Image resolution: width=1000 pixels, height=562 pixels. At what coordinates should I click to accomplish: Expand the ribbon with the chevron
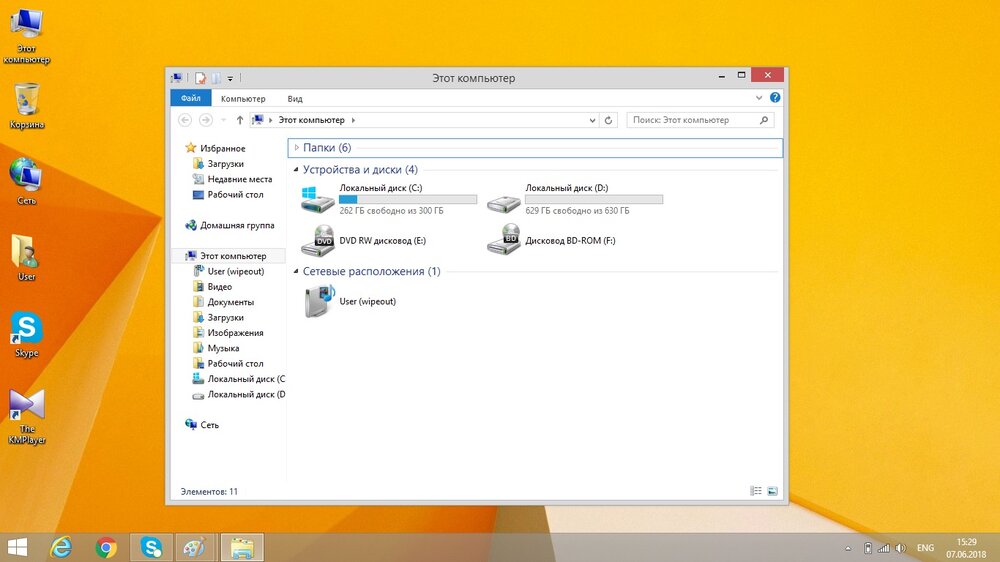pyautogui.click(x=760, y=98)
